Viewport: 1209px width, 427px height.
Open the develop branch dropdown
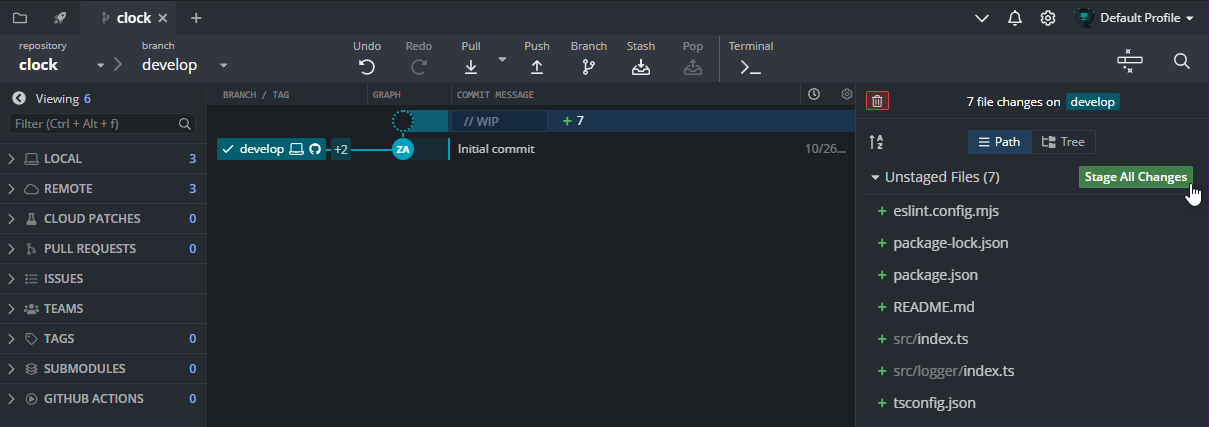[x=224, y=65]
